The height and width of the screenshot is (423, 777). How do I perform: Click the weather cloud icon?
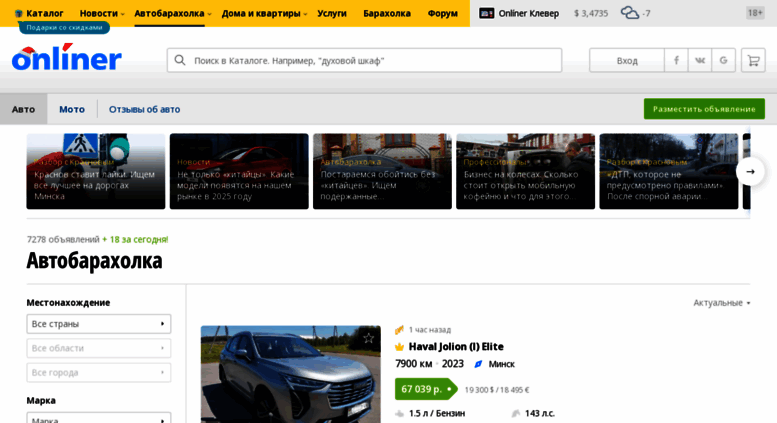pos(629,13)
